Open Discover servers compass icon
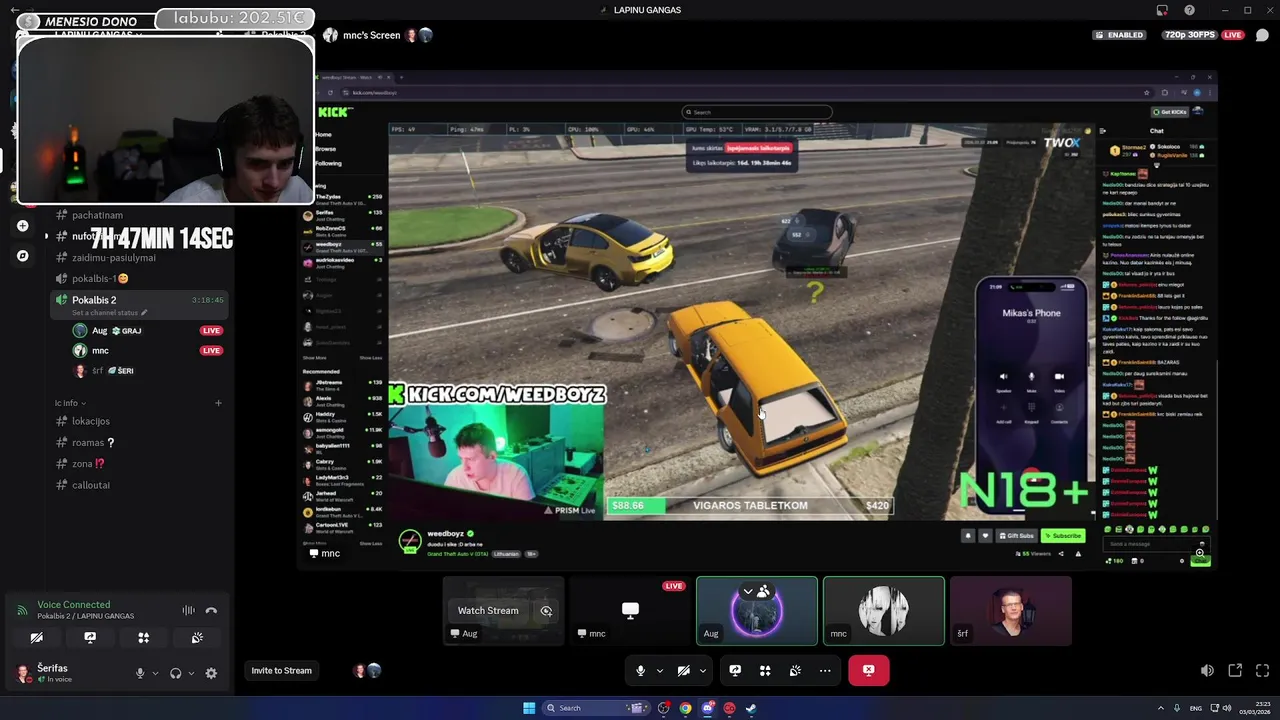Image resolution: width=1280 pixels, height=720 pixels. coord(22,256)
